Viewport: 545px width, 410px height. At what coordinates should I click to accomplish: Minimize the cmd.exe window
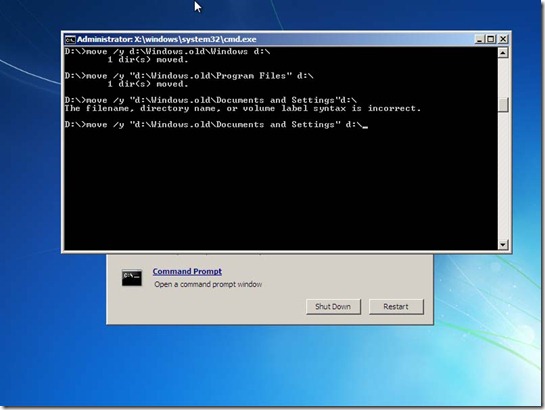click(479, 39)
